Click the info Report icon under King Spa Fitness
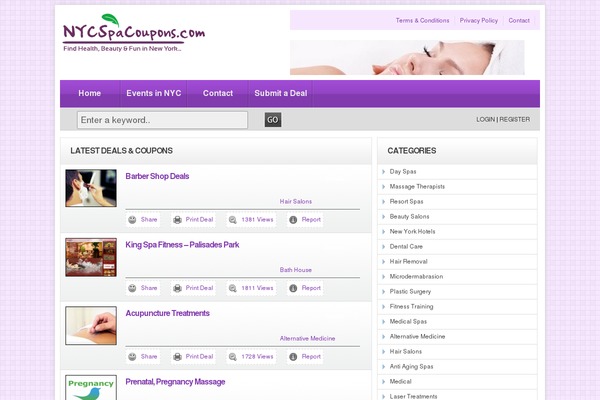The image size is (600, 400). pos(293,288)
